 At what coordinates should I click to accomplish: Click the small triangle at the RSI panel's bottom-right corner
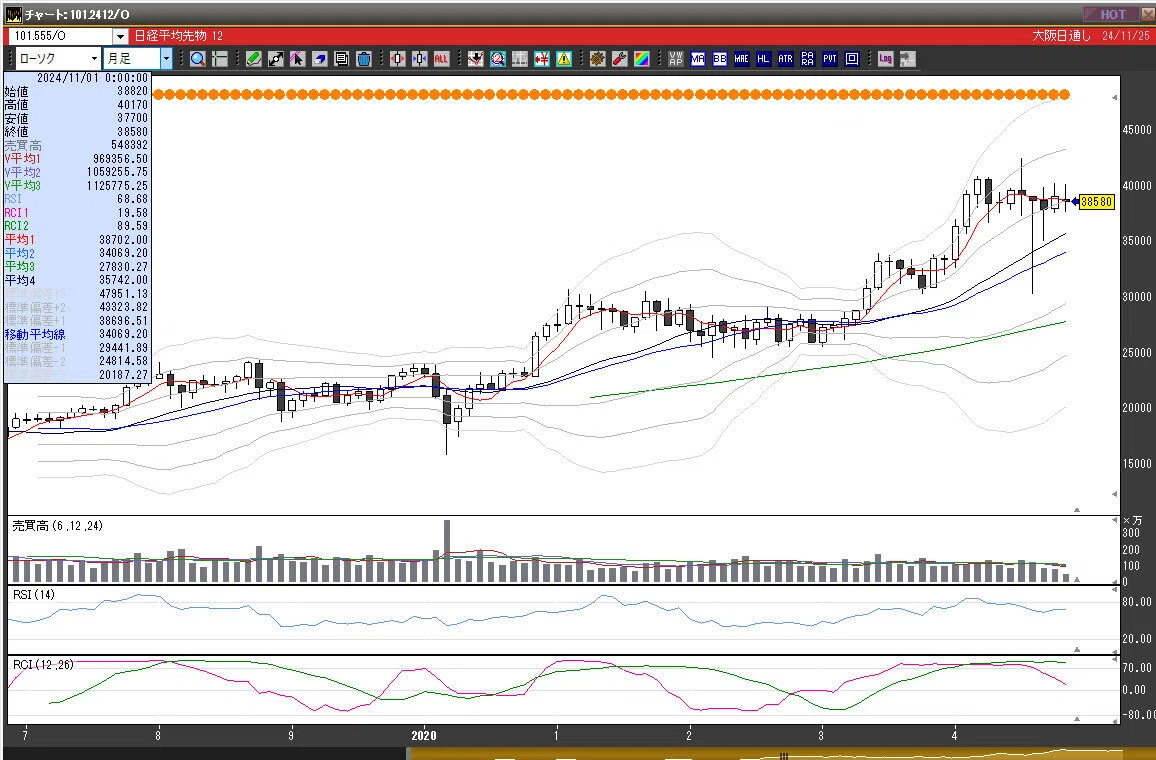1077,649
